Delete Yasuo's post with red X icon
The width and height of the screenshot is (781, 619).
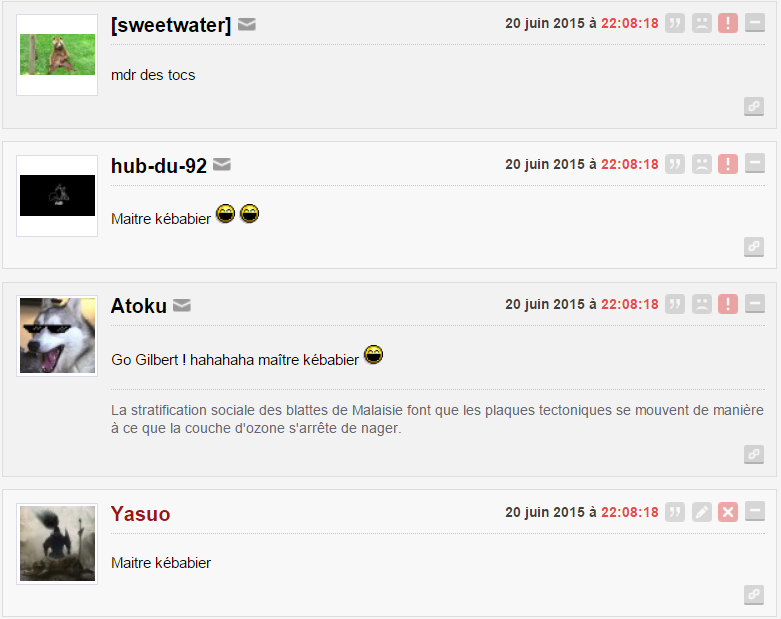[x=728, y=512]
